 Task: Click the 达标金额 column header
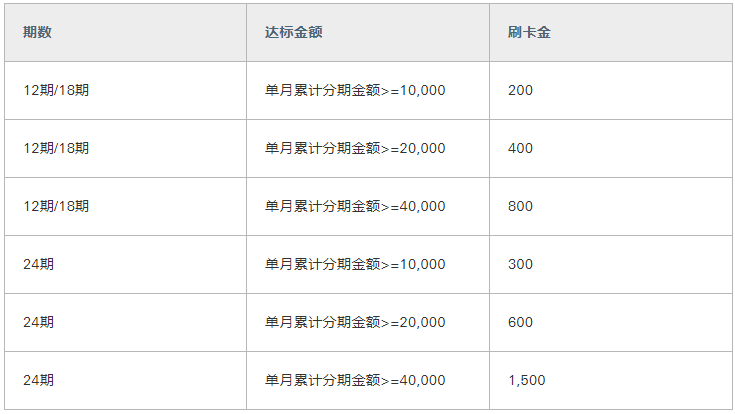(x=368, y=32)
